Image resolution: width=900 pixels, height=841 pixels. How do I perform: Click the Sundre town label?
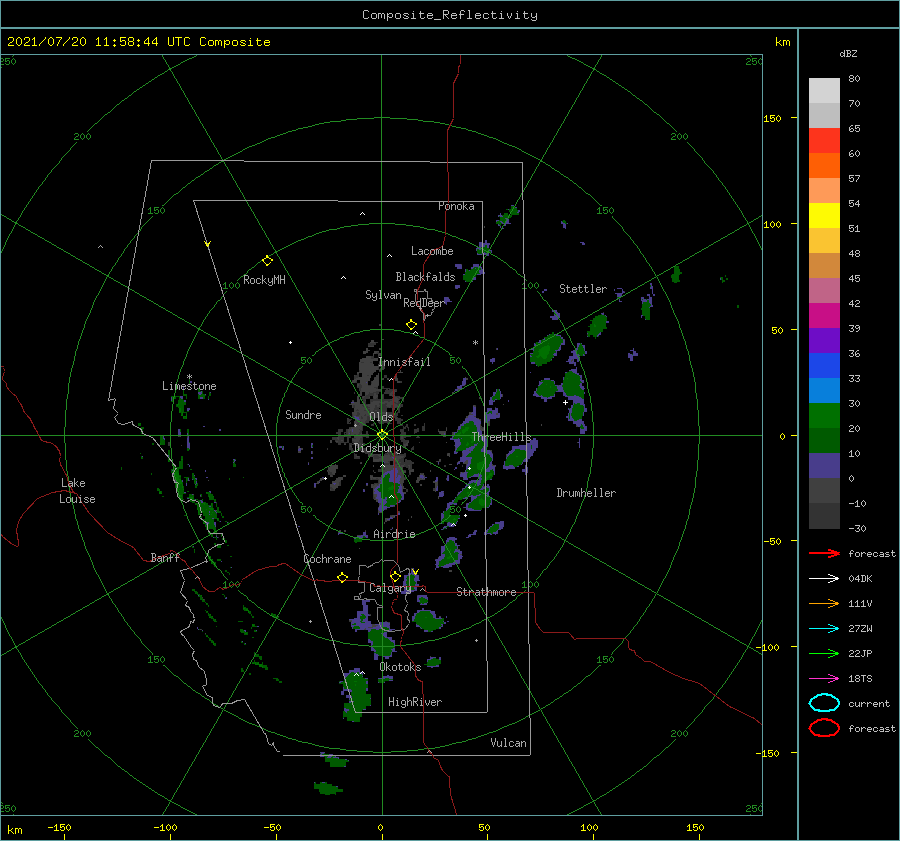pos(303,414)
